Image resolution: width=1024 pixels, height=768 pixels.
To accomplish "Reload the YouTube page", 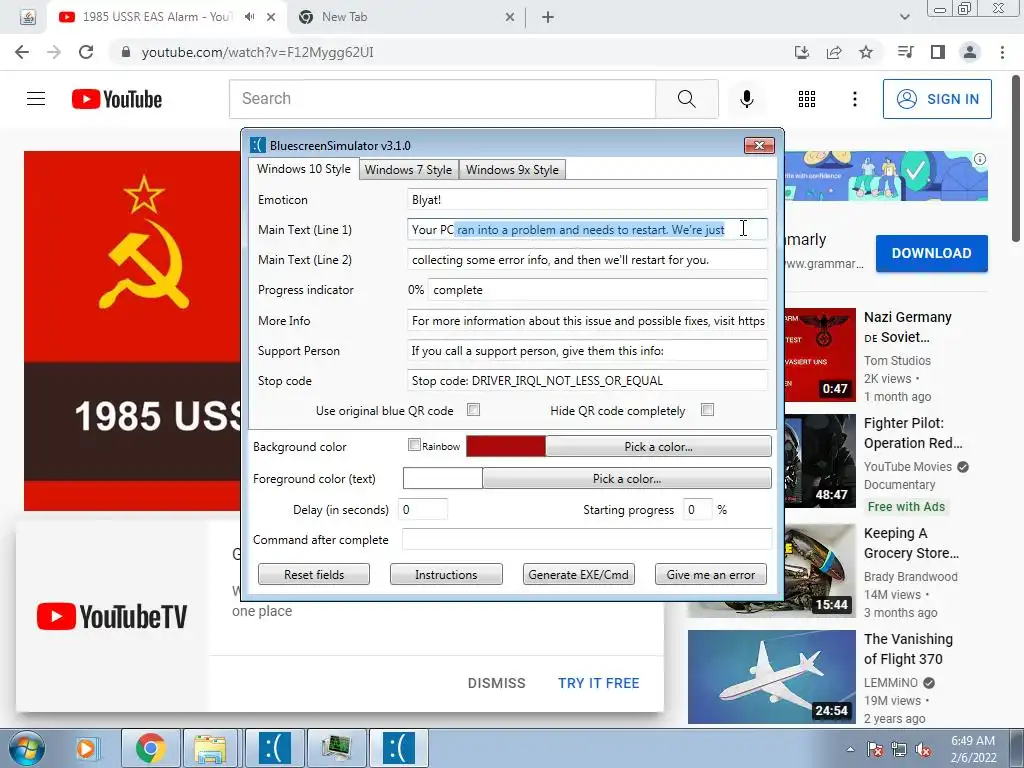I will pos(86,52).
